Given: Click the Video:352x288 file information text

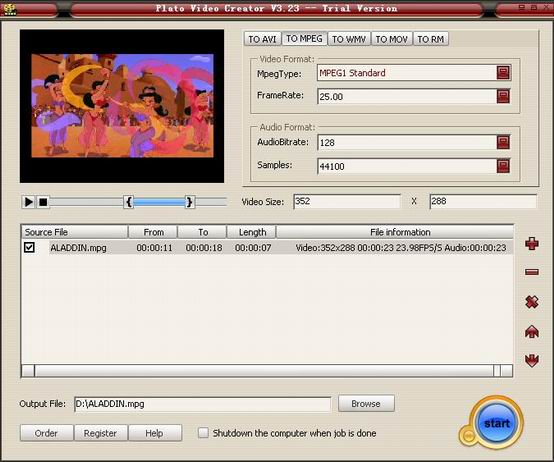Looking at the screenshot, I should pos(401,248).
